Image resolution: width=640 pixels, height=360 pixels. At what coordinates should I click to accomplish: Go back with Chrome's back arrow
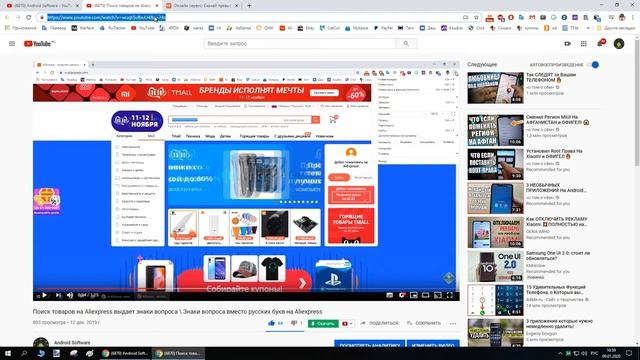click(x=7, y=18)
